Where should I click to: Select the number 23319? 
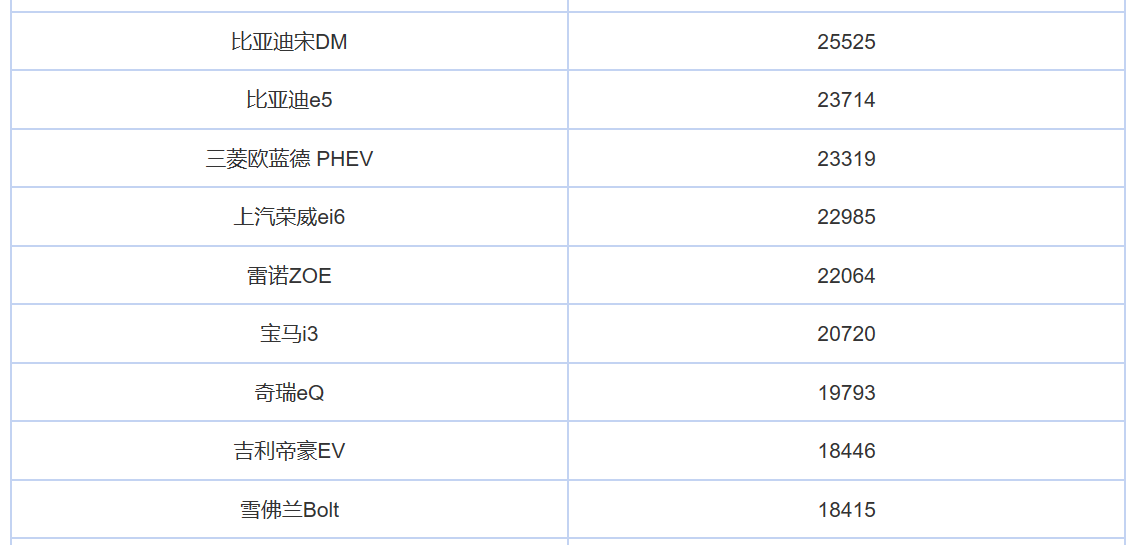(846, 159)
